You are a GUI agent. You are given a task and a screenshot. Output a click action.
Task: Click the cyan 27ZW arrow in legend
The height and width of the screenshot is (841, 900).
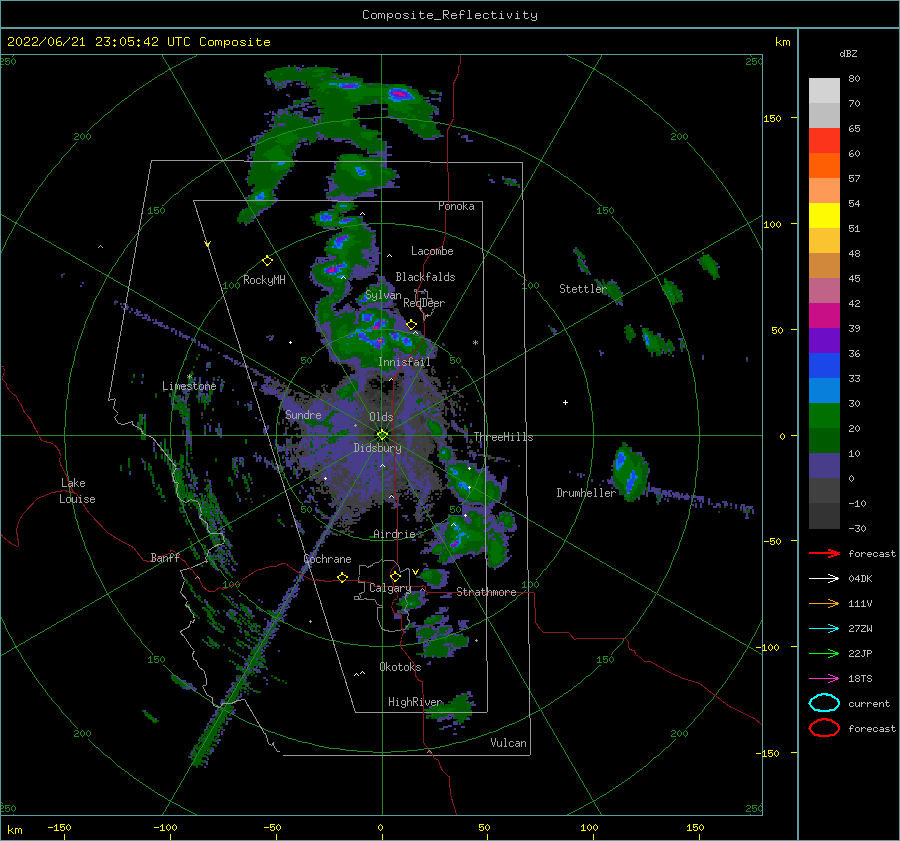824,629
